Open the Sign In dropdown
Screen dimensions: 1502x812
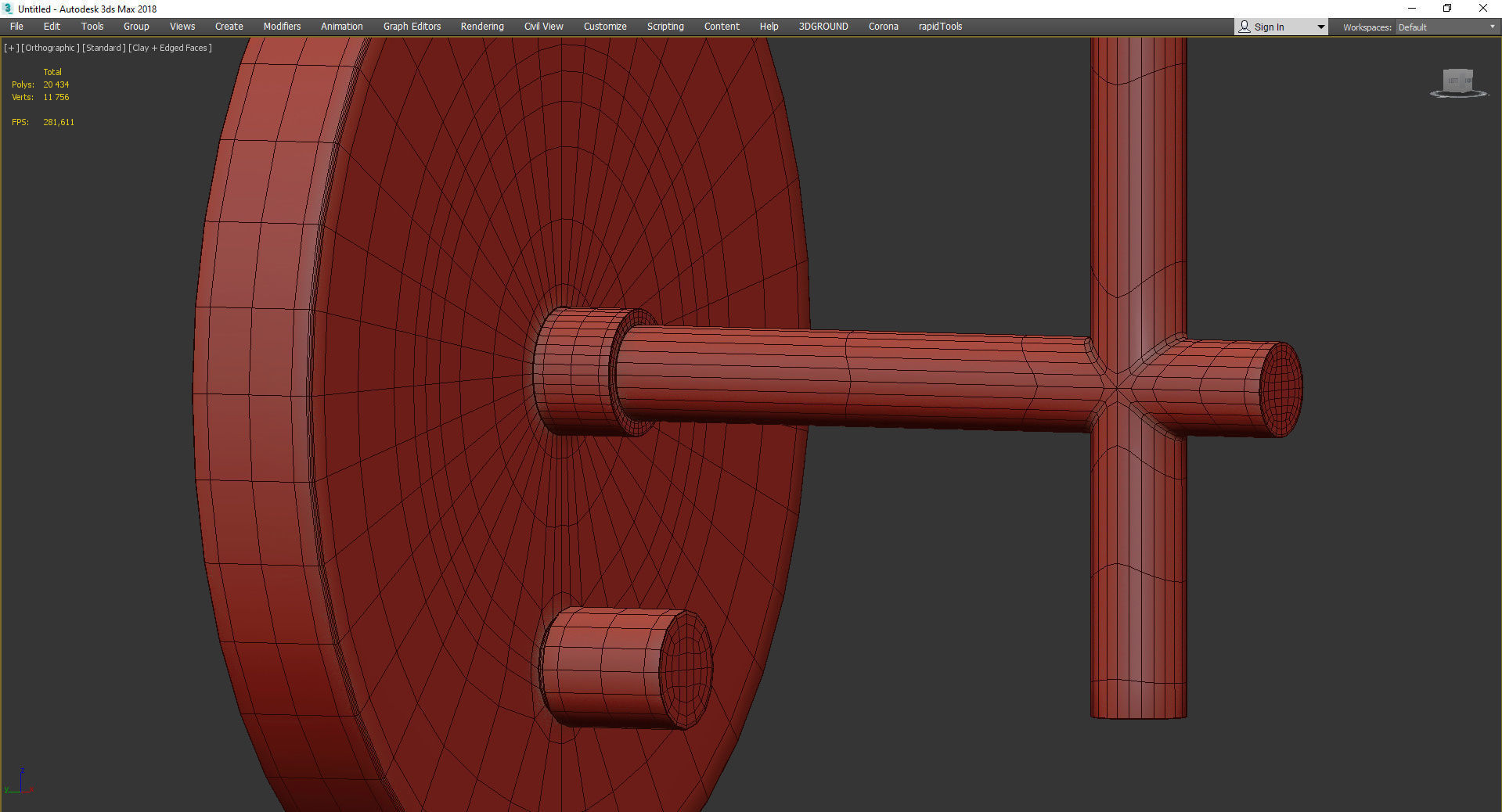[x=1281, y=27]
